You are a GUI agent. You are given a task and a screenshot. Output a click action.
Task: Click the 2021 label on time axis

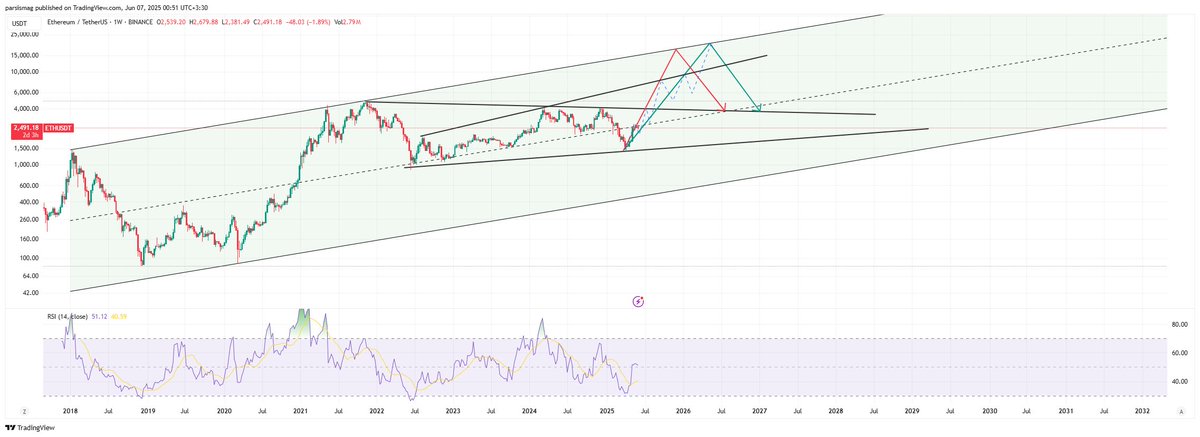click(300, 411)
